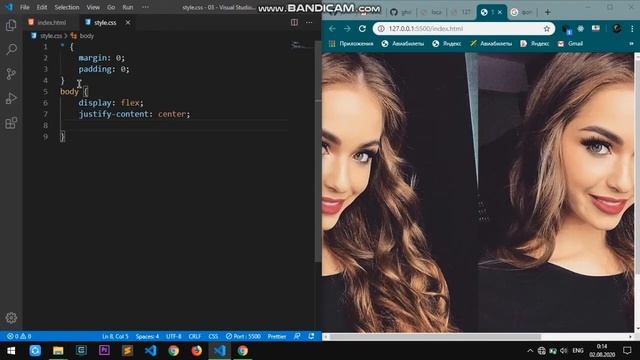Open the Selection menu
Image resolution: width=640 pixels, height=360 pixels.
click(67, 7)
